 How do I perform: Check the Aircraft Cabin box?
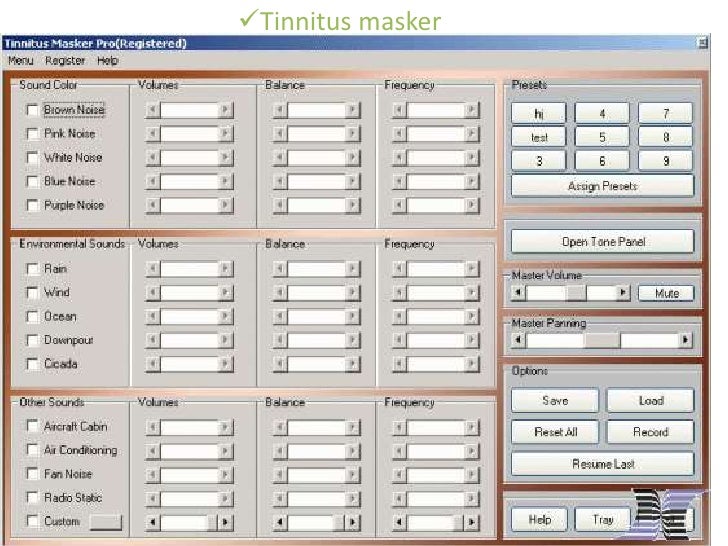point(32,426)
